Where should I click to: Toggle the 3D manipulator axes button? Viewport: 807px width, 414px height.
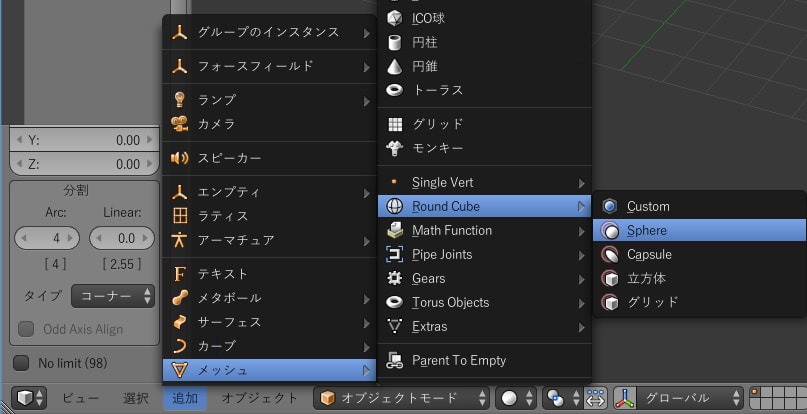(623, 398)
